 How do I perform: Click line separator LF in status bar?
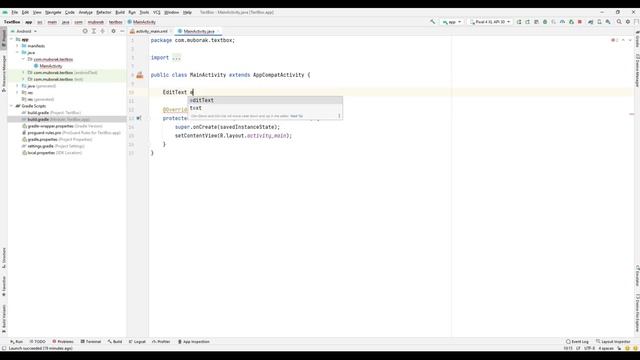click(x=578, y=348)
